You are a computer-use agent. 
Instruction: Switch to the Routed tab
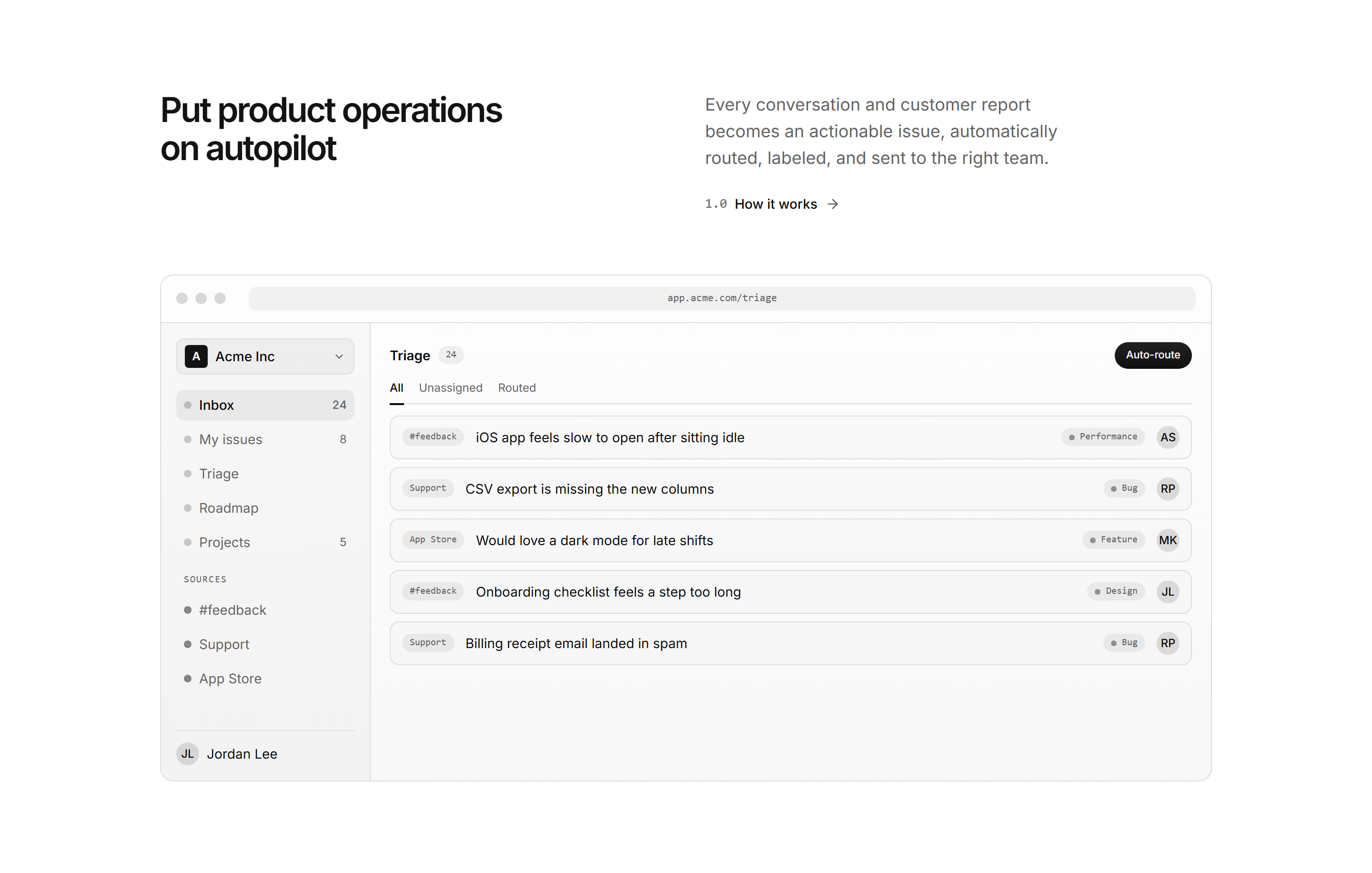[x=517, y=388]
